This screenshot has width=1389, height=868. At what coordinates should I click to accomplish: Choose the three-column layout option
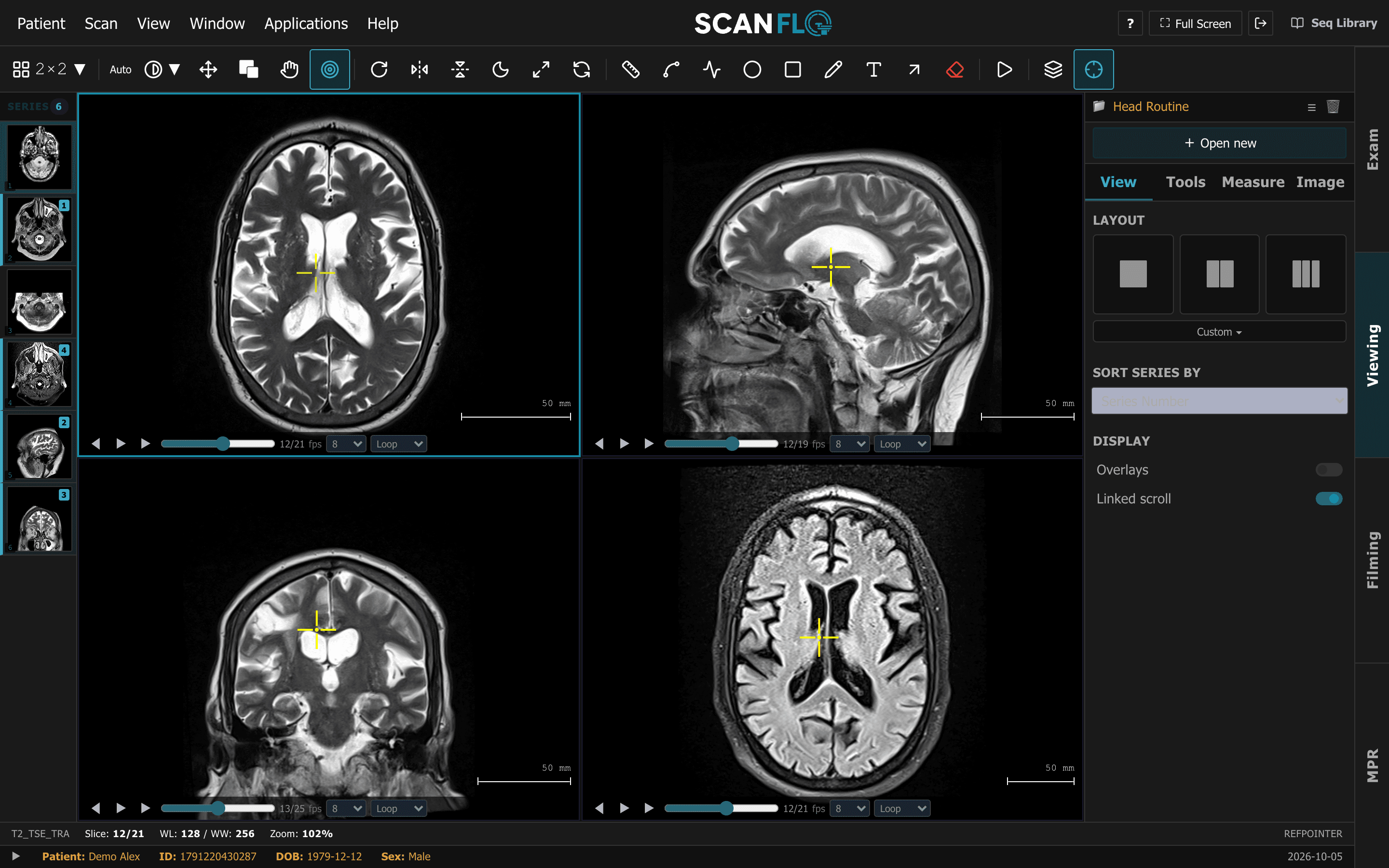pos(1305,274)
